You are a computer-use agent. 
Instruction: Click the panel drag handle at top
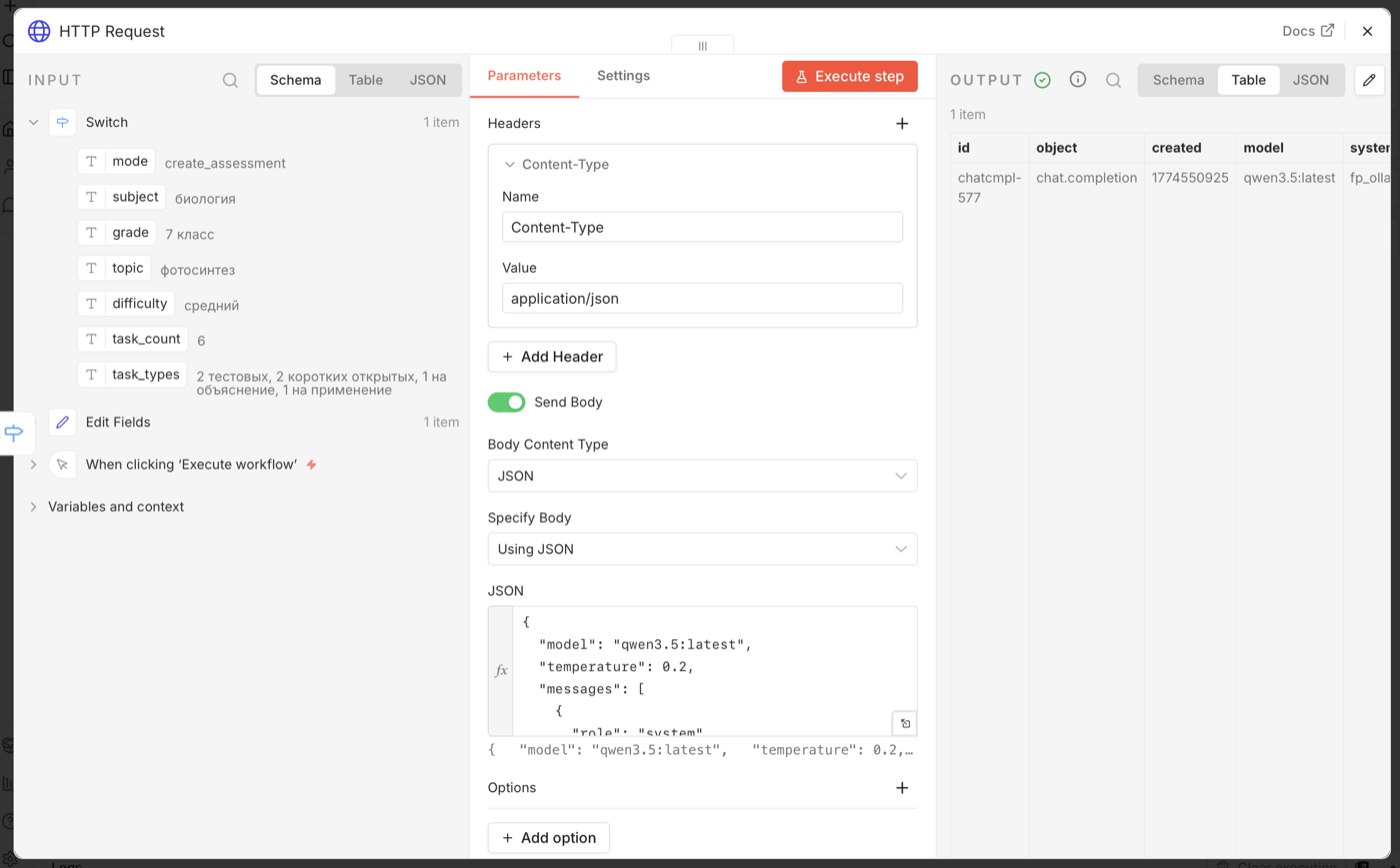702,45
